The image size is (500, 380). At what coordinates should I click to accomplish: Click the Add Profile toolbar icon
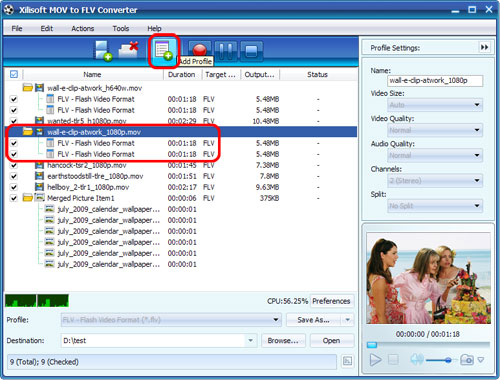pyautogui.click(x=164, y=51)
